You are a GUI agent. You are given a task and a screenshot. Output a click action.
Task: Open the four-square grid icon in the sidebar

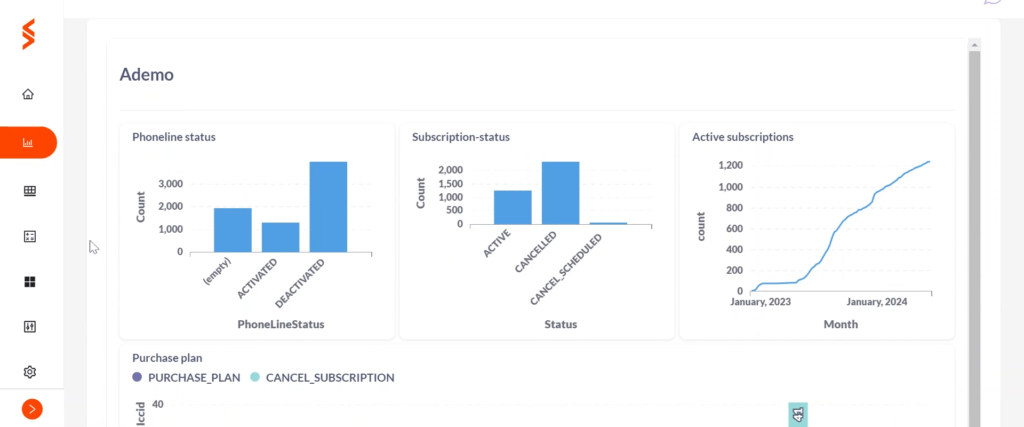29,282
